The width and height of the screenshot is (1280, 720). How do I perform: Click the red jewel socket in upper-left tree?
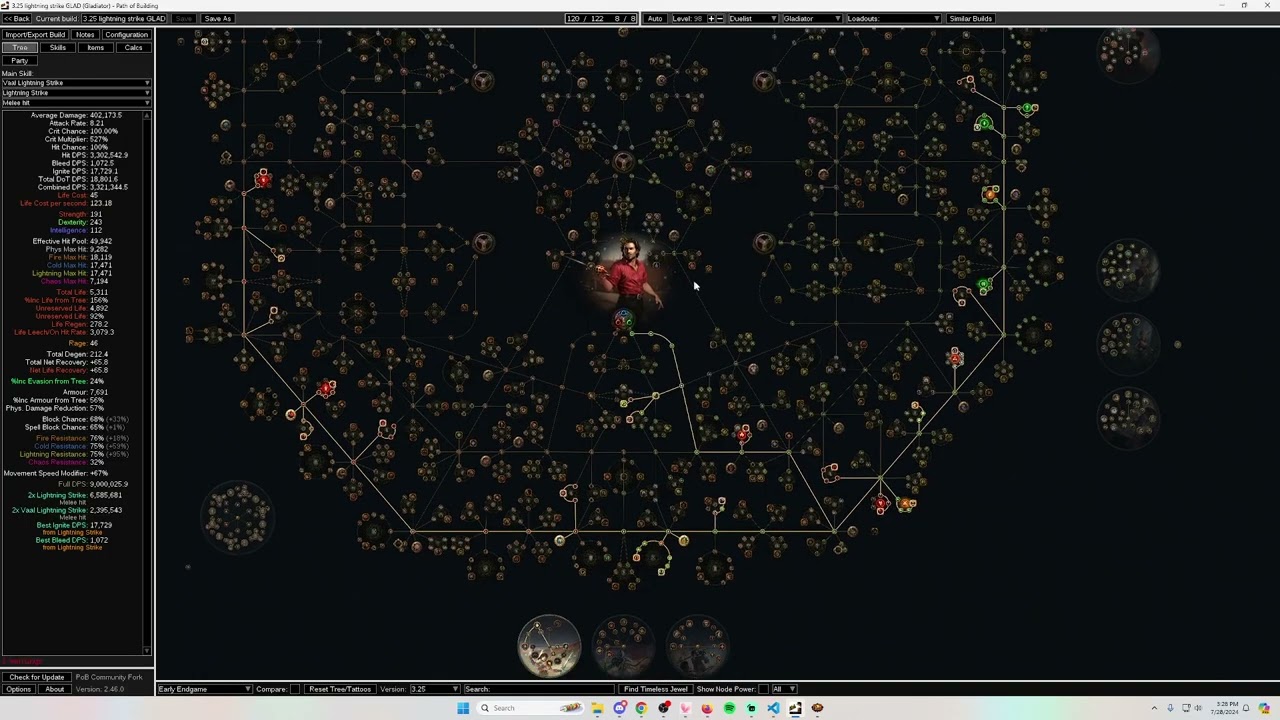click(x=262, y=179)
